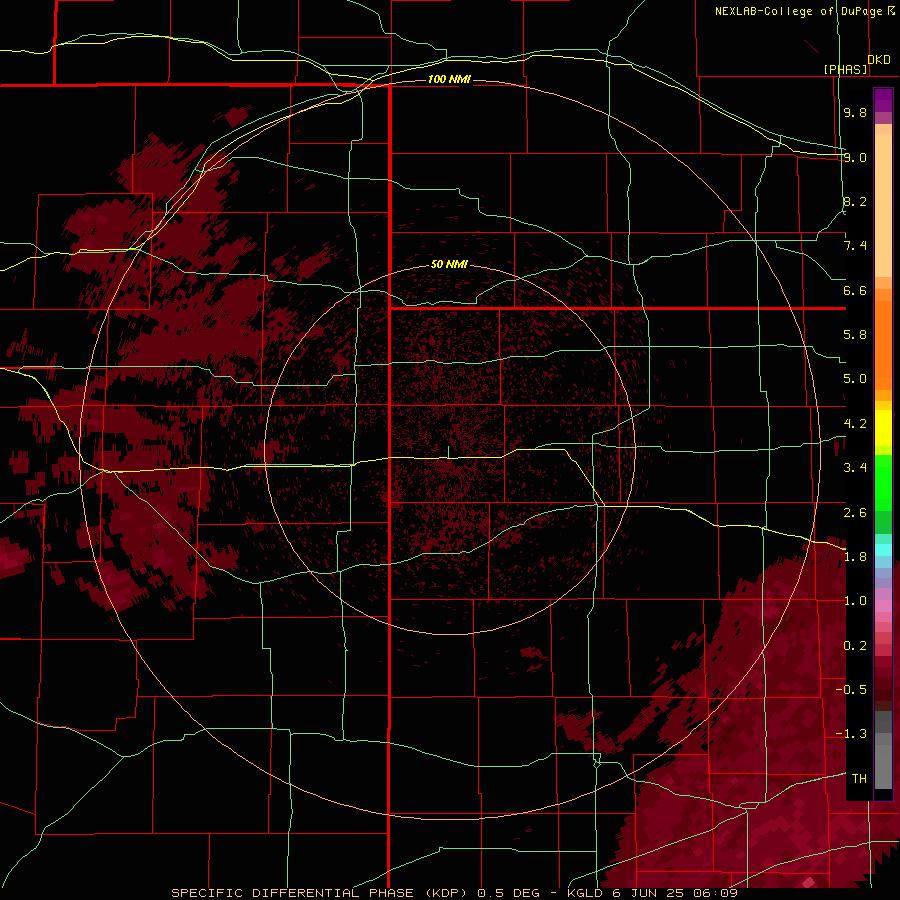Click the [PHAS] units label
The width and height of the screenshot is (900, 900).
click(x=845, y=69)
